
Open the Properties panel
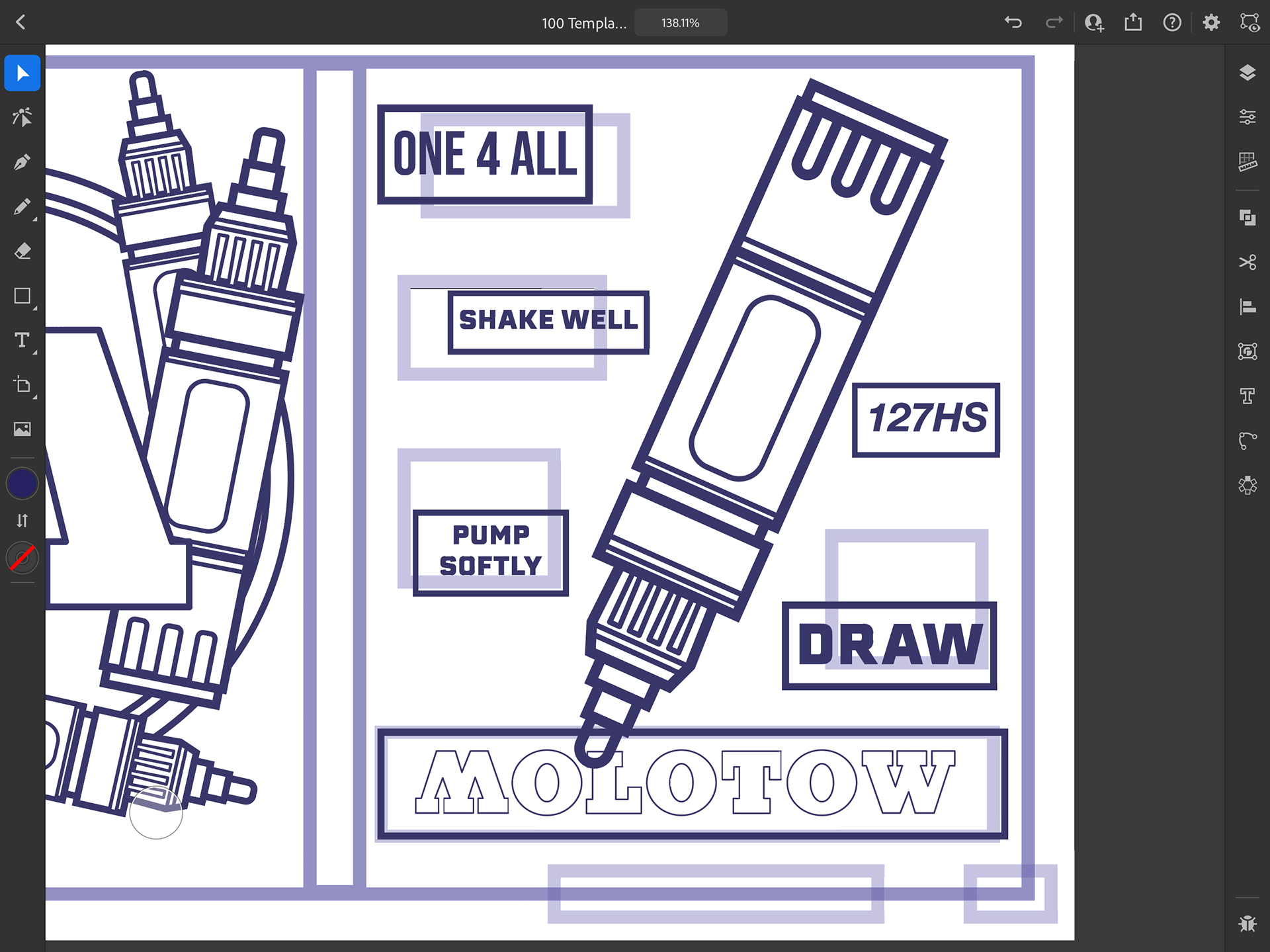click(x=1248, y=117)
